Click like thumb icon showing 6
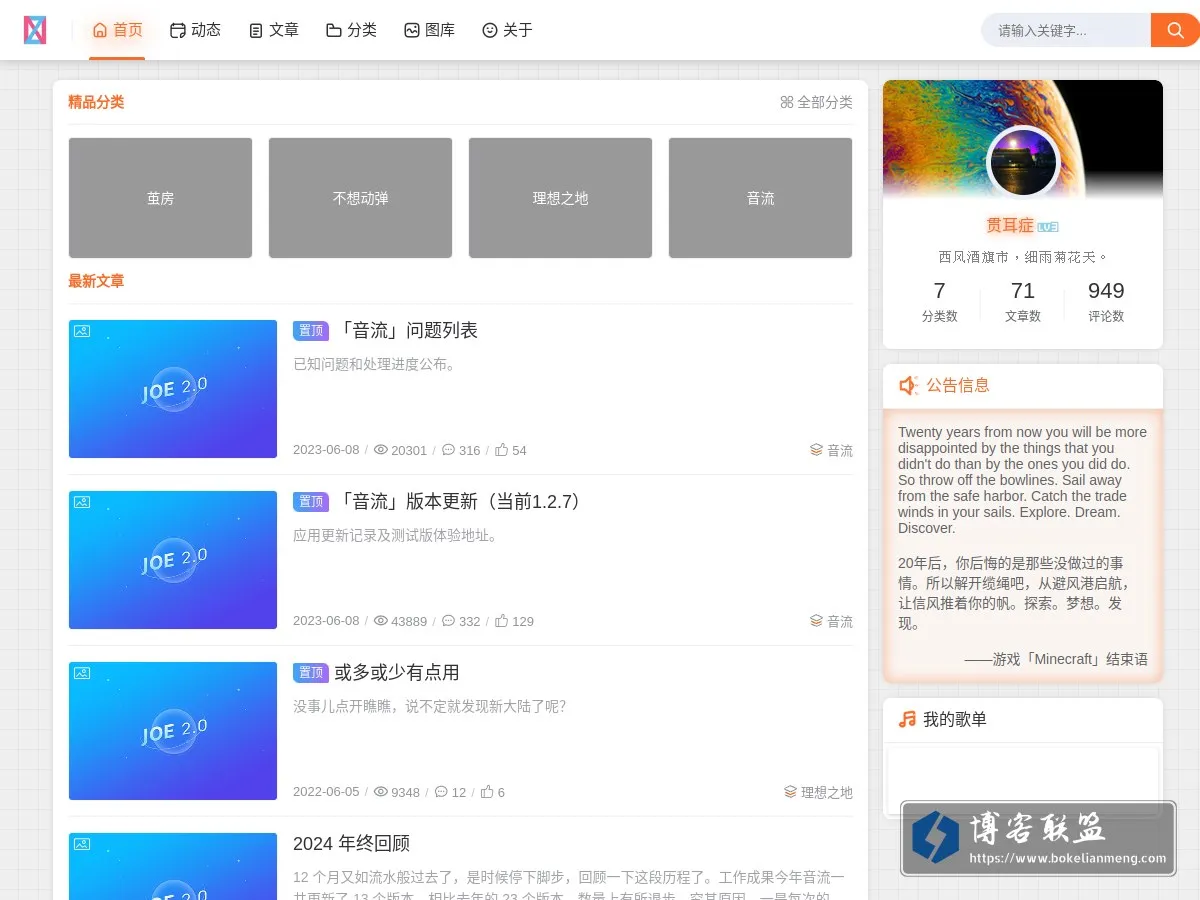The width and height of the screenshot is (1200, 900). [x=487, y=792]
